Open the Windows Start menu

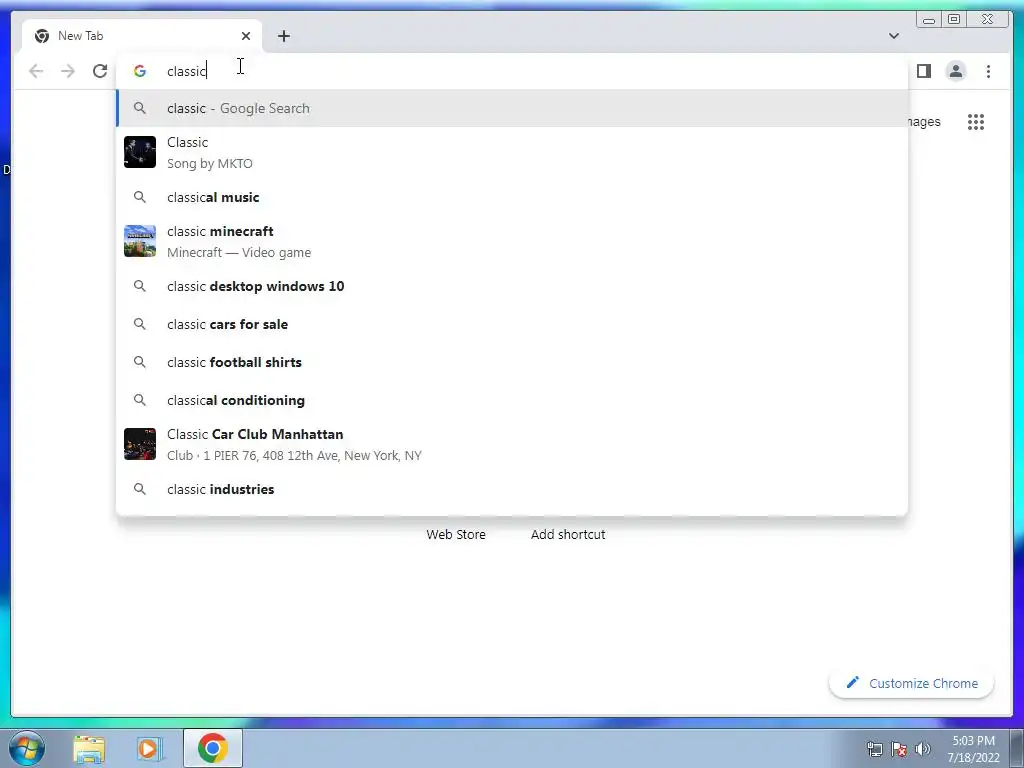[27, 748]
